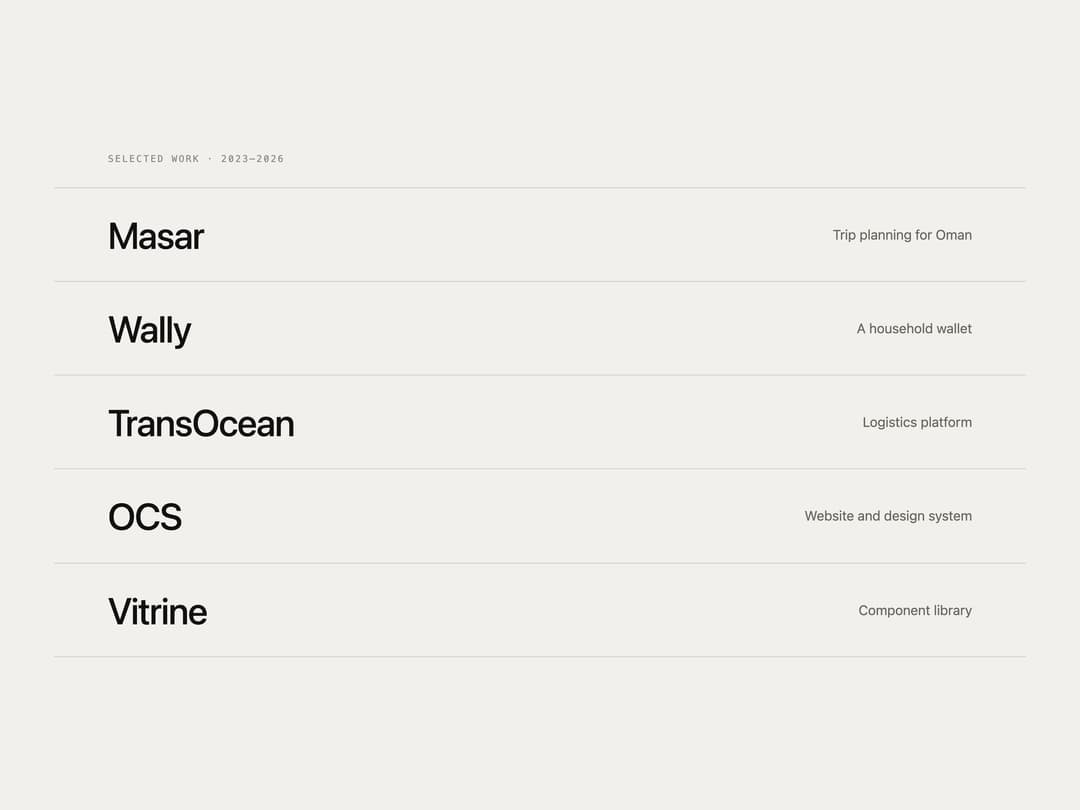Click the divider line under the section label
Viewport: 1080px width, 810px height.
540,187
